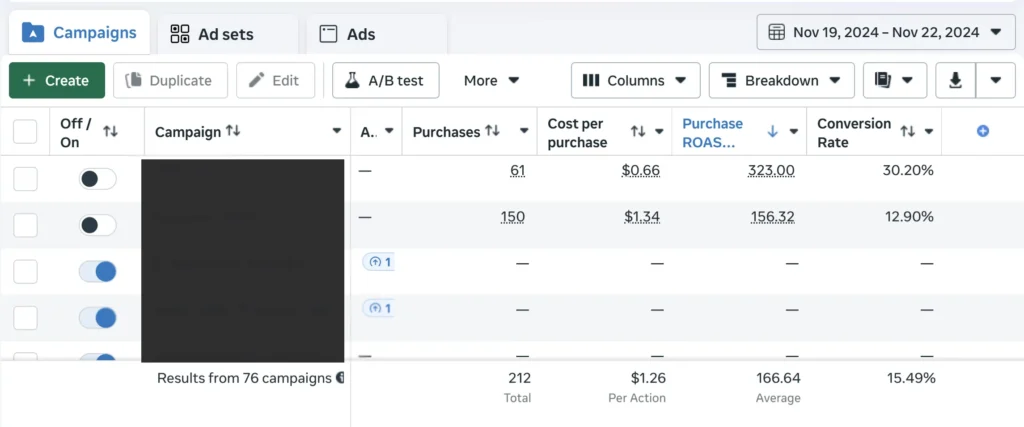The width and height of the screenshot is (1024, 427).
Task: Click Results from 76 campaigns text
Action: (244, 378)
